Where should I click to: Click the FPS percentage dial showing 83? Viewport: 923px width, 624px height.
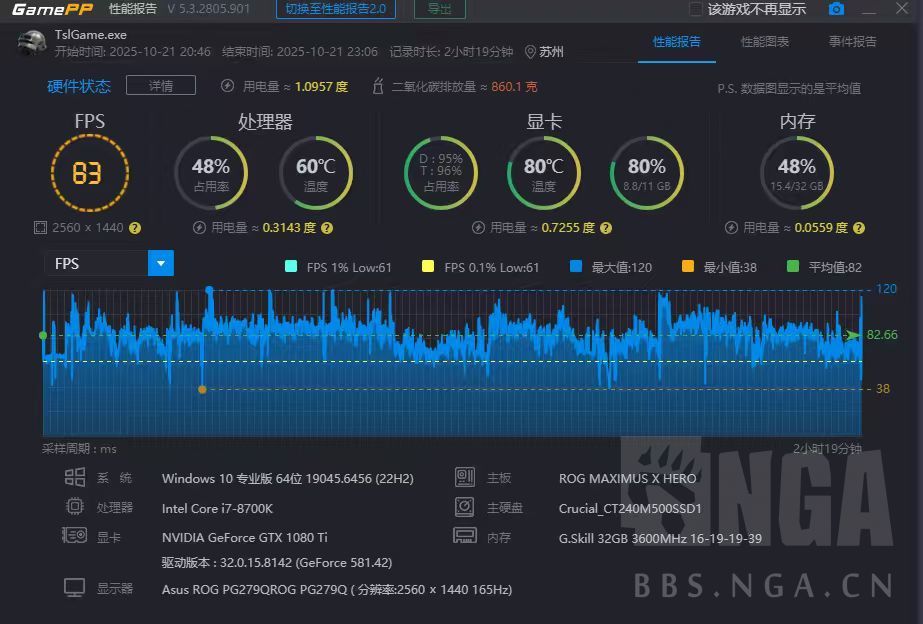point(89,172)
